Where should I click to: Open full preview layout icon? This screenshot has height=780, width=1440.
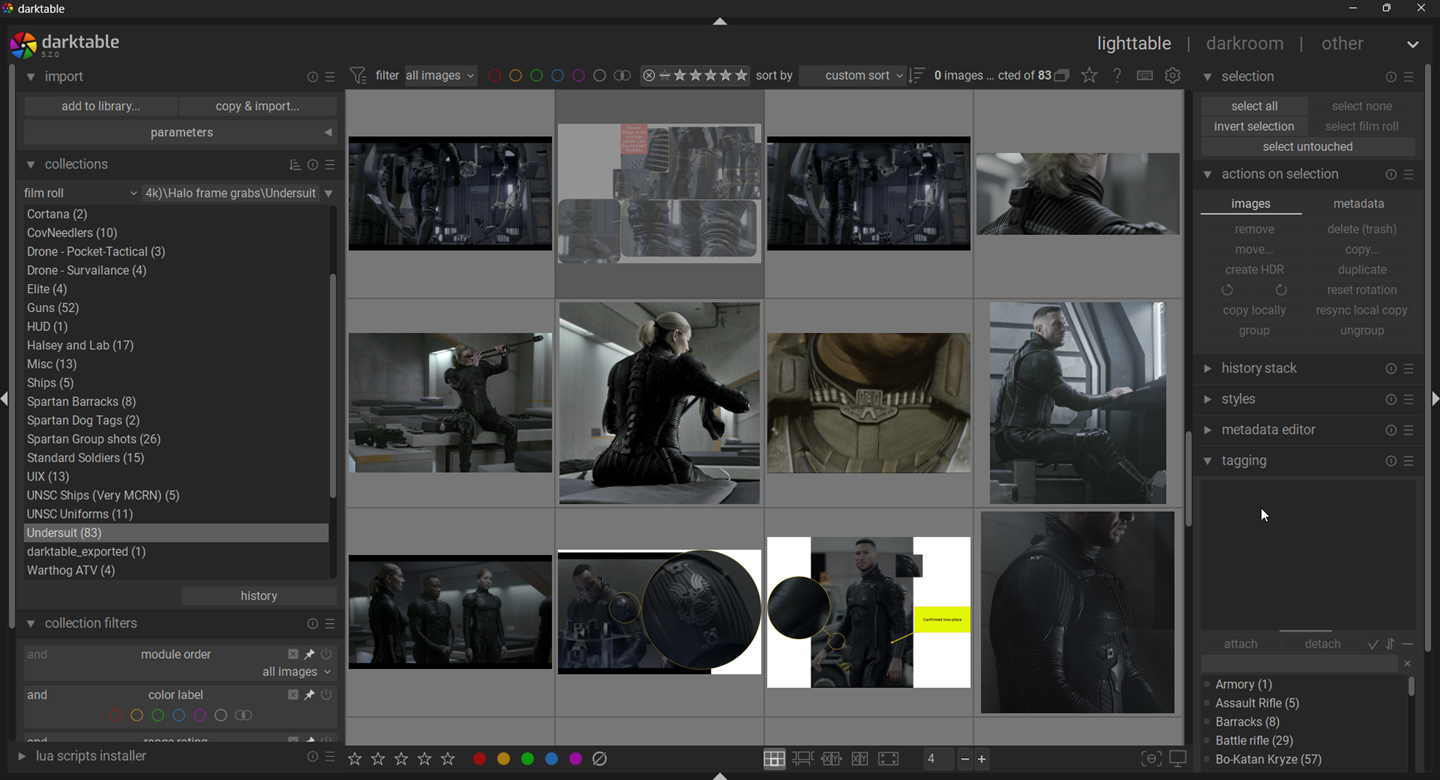(x=888, y=759)
